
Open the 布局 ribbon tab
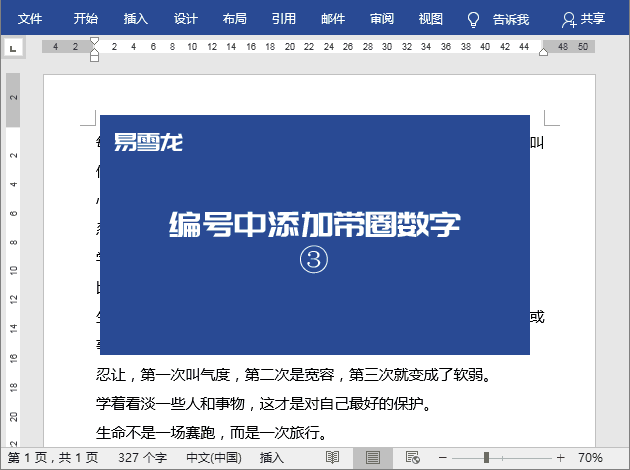(235, 18)
